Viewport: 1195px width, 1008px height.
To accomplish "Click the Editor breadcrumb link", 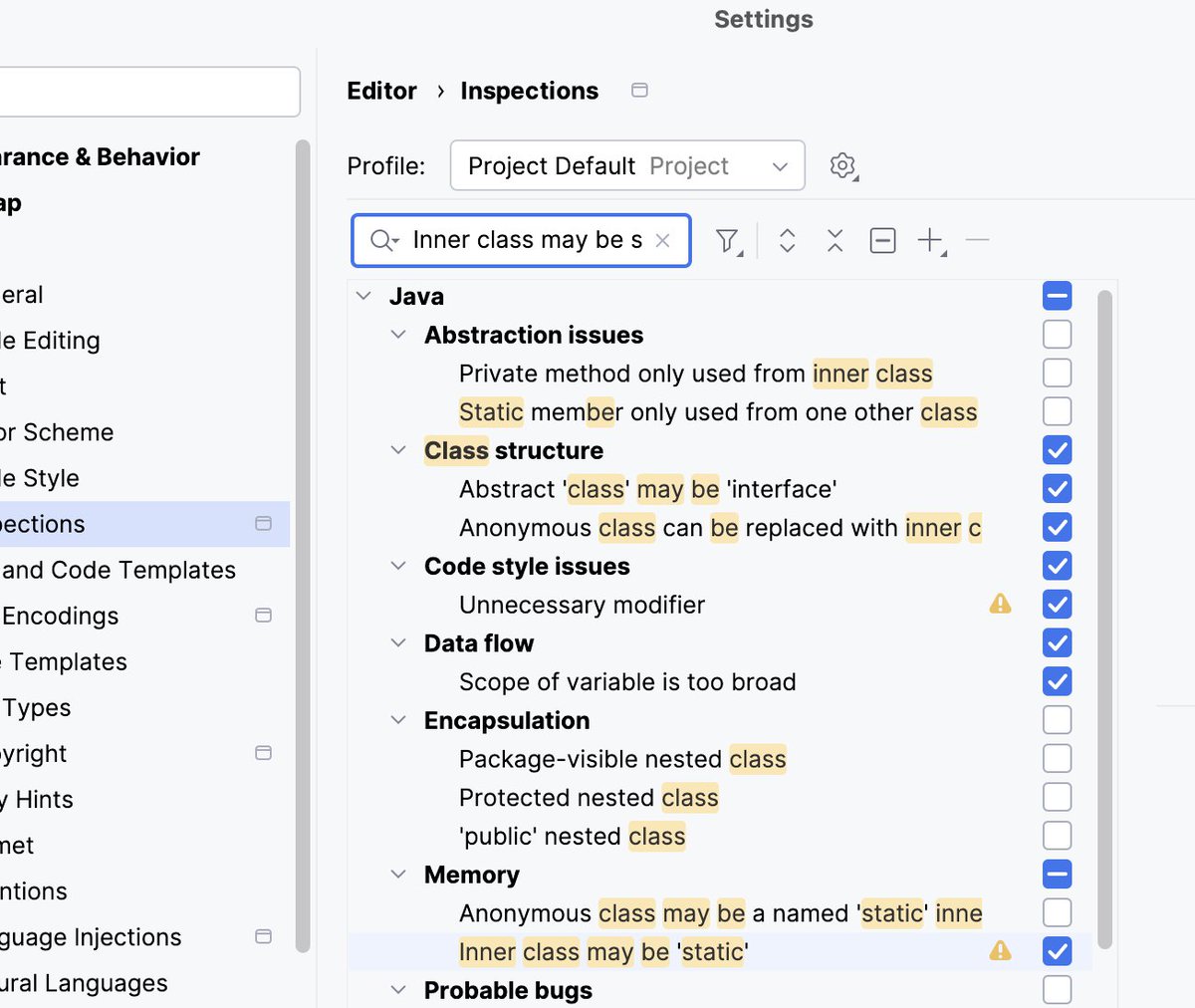I will tap(381, 91).
